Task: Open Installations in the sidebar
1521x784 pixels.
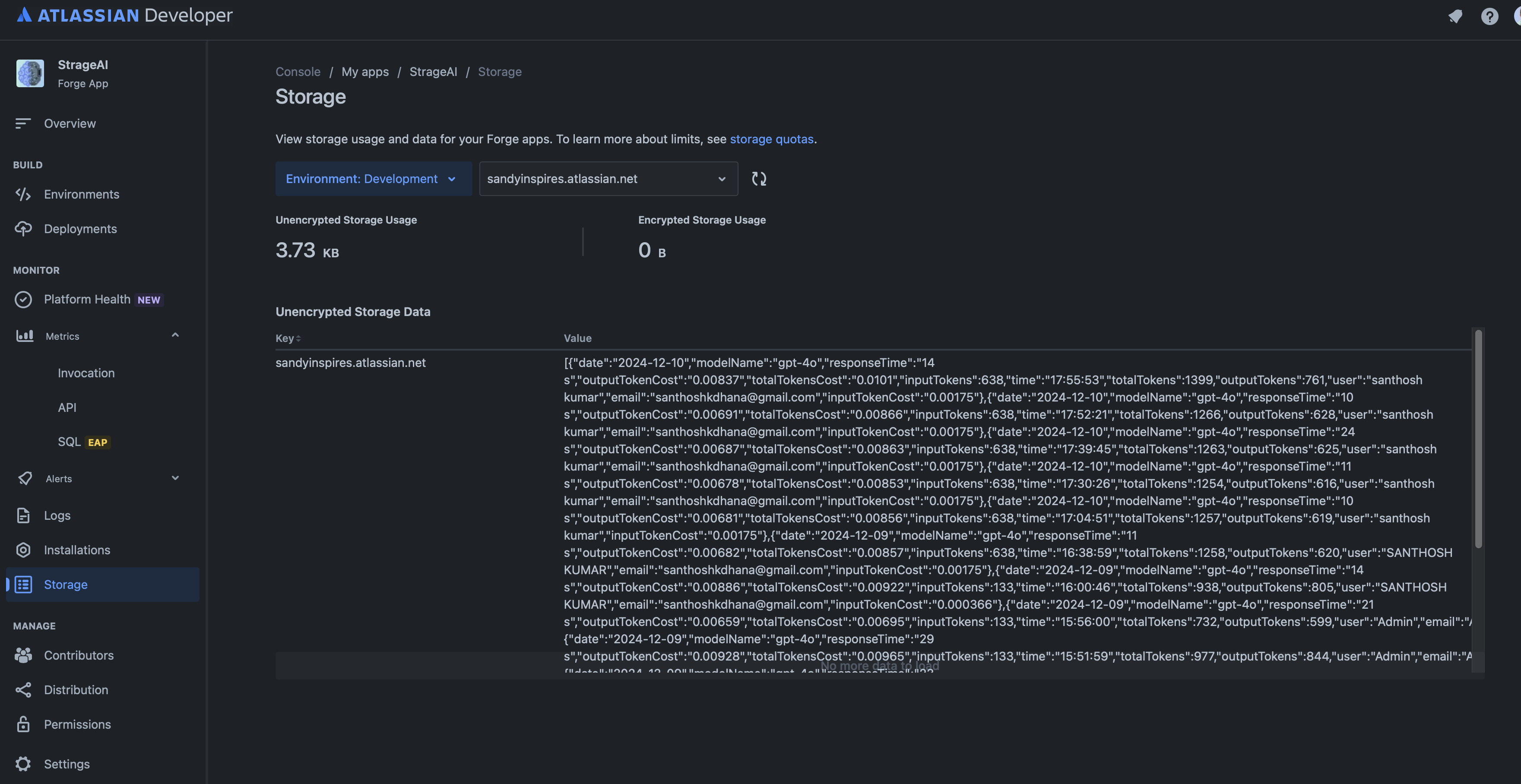Action: coord(77,550)
